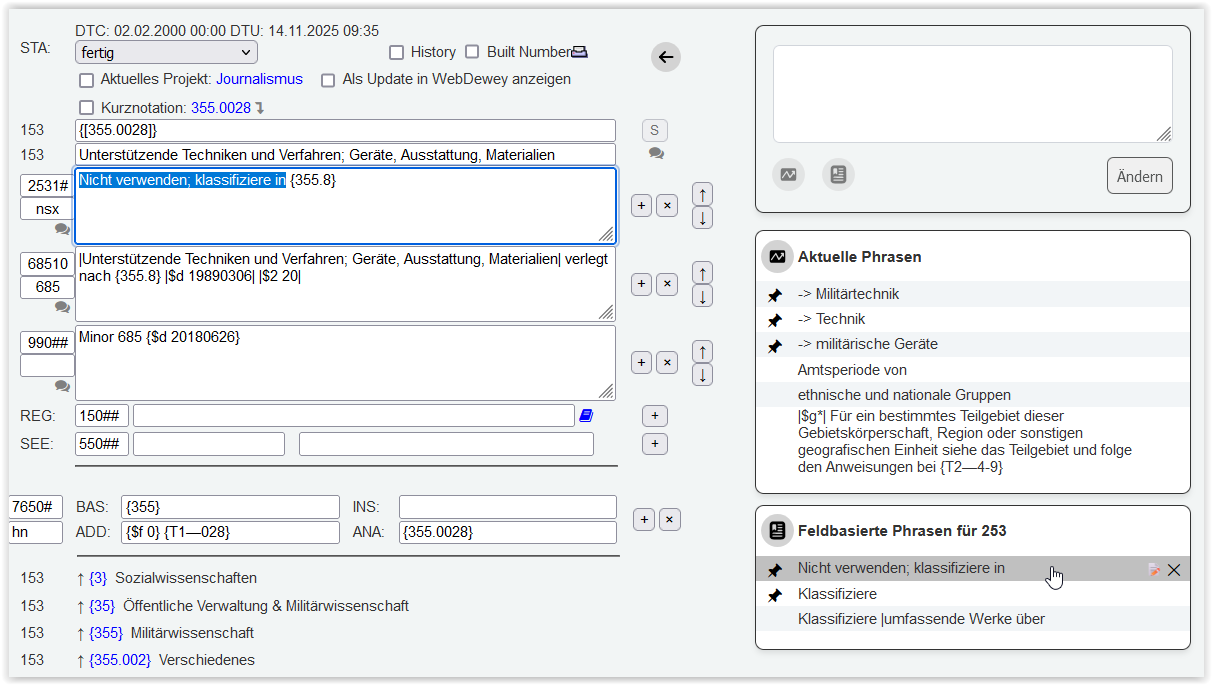Enable the History checkbox
Screen dimensions: 1212x685
tap(397, 52)
